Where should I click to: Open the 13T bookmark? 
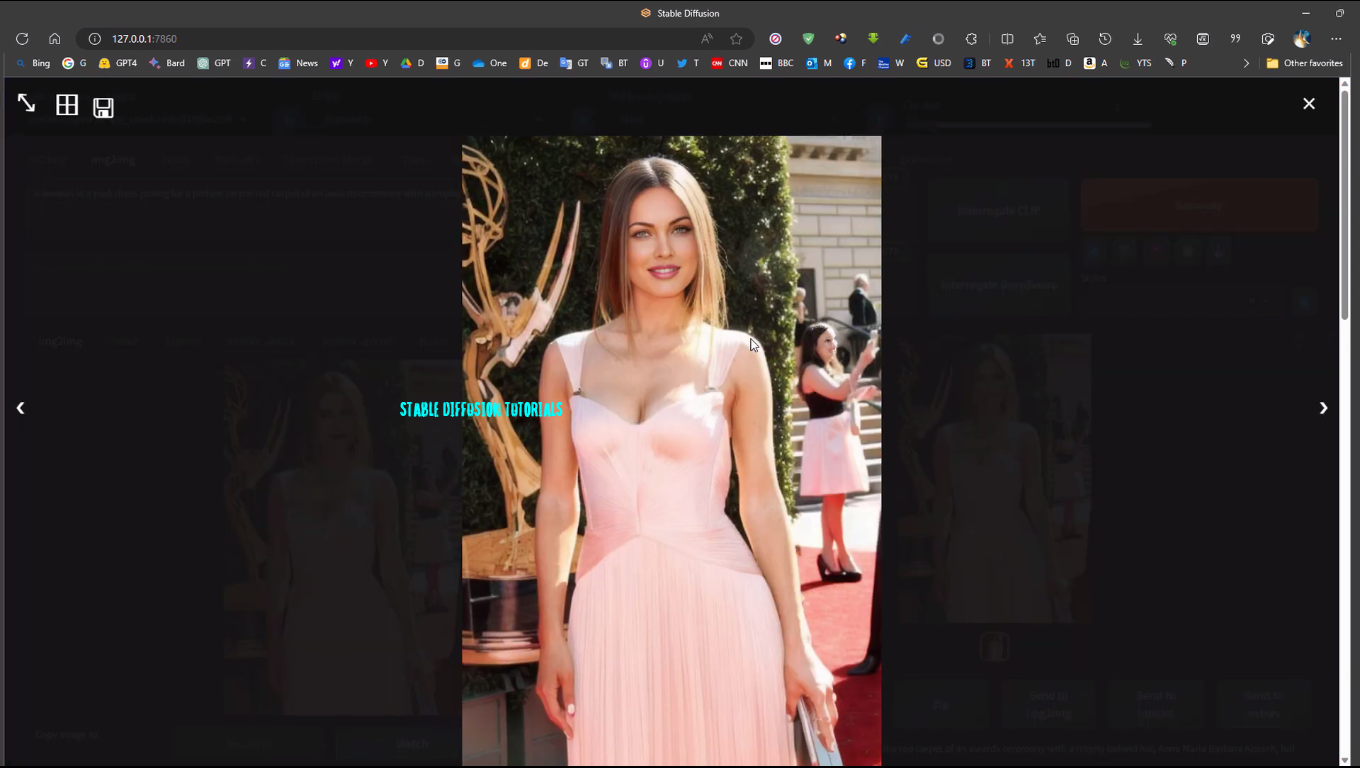(x=1020, y=63)
